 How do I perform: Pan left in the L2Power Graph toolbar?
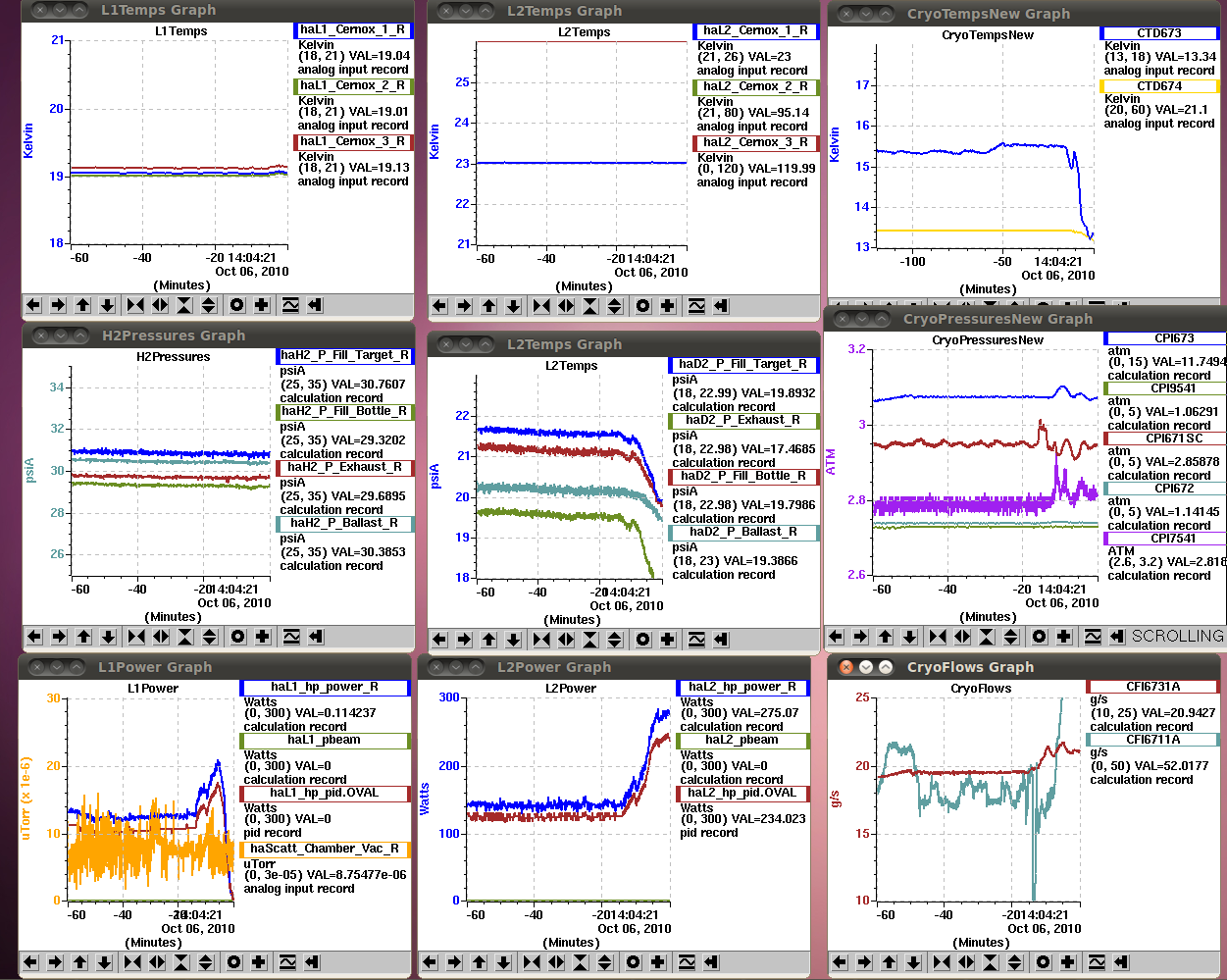[430, 962]
